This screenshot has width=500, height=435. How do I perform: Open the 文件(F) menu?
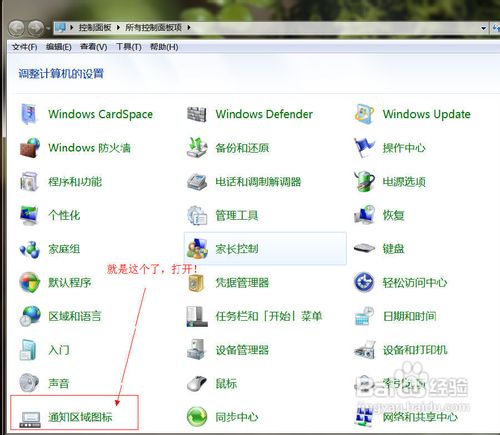click(24, 47)
